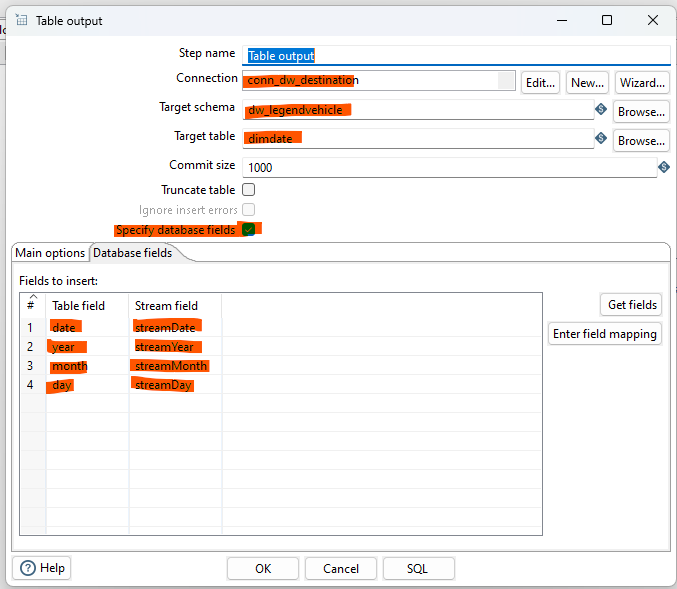The width and height of the screenshot is (677, 589).
Task: Open Help with the question mark button
Action: pyautogui.click(x=42, y=568)
